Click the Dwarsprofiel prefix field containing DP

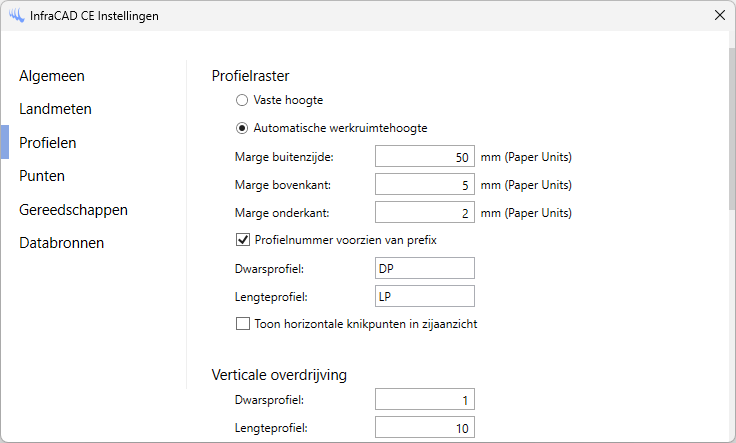pyautogui.click(x=424, y=269)
